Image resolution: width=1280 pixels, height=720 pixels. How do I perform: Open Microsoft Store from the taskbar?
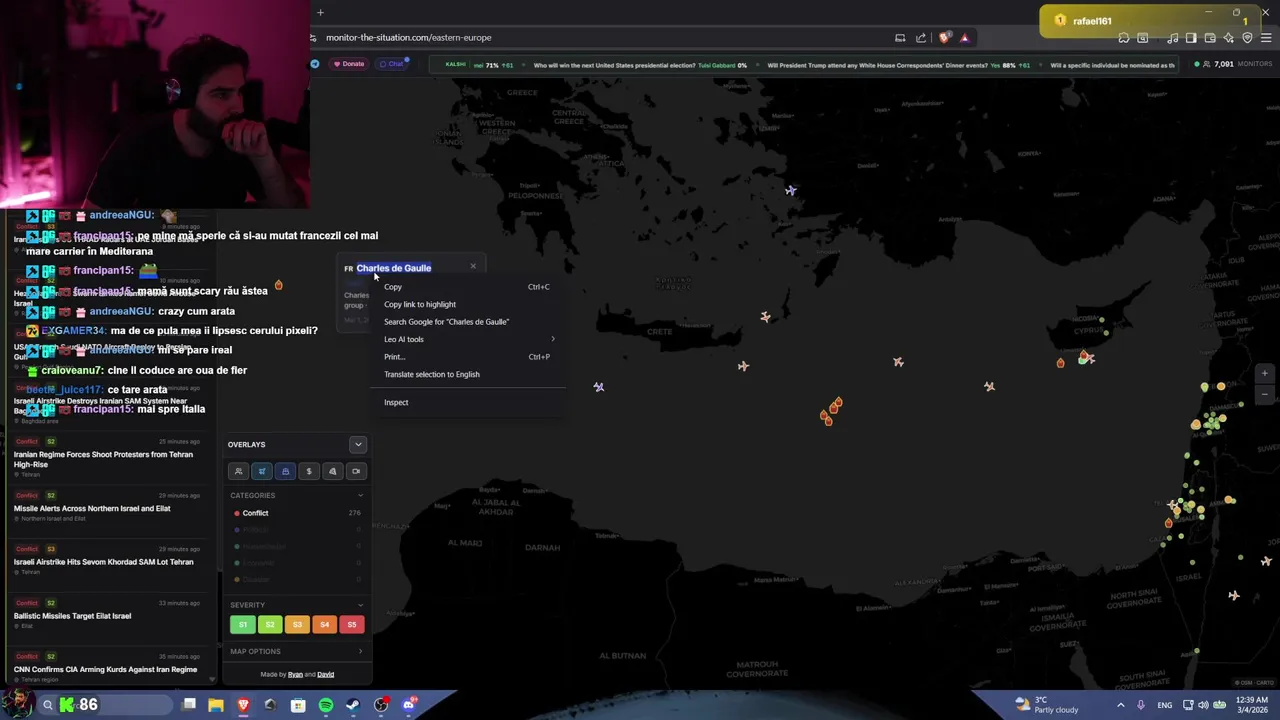click(298, 705)
